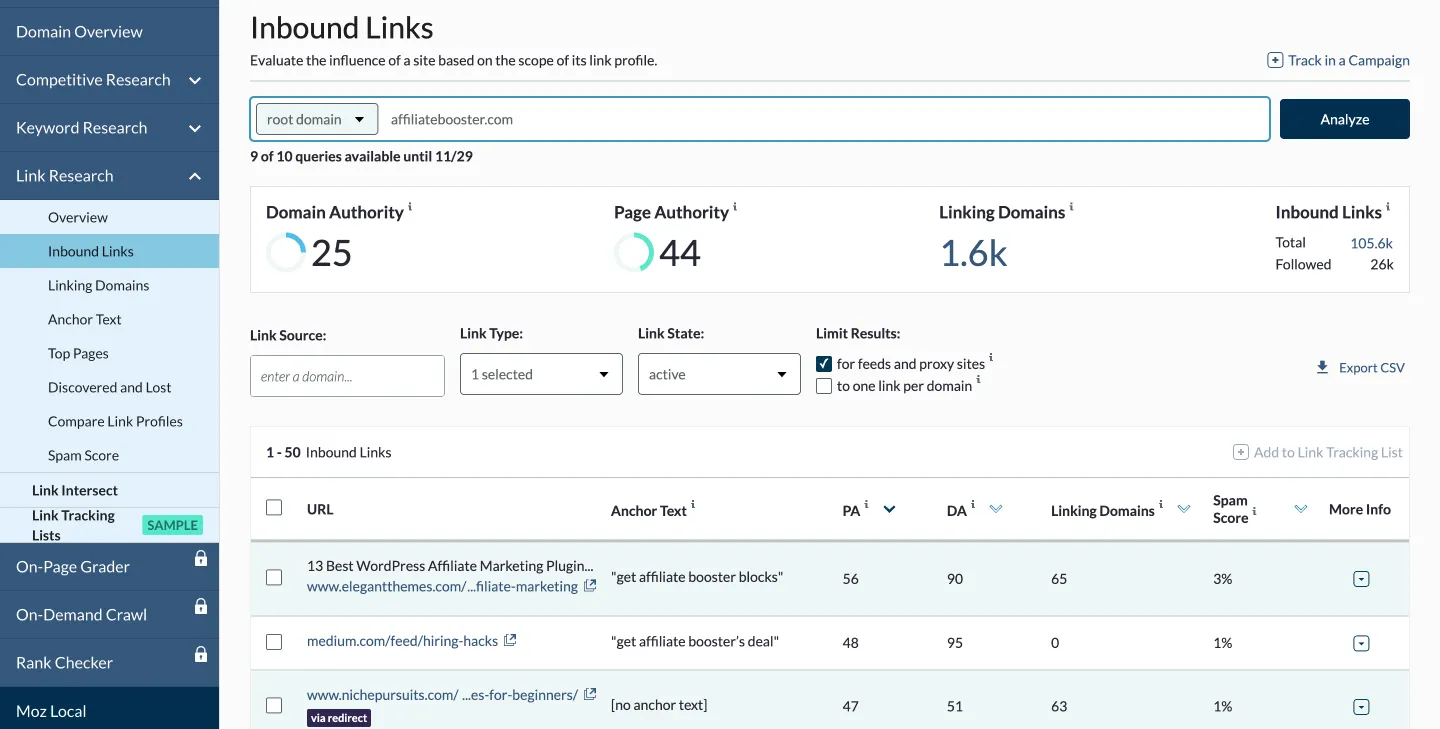The image size is (1440, 729).
Task: Open the Domain Authority info tooltip icon
Action: [x=407, y=205]
